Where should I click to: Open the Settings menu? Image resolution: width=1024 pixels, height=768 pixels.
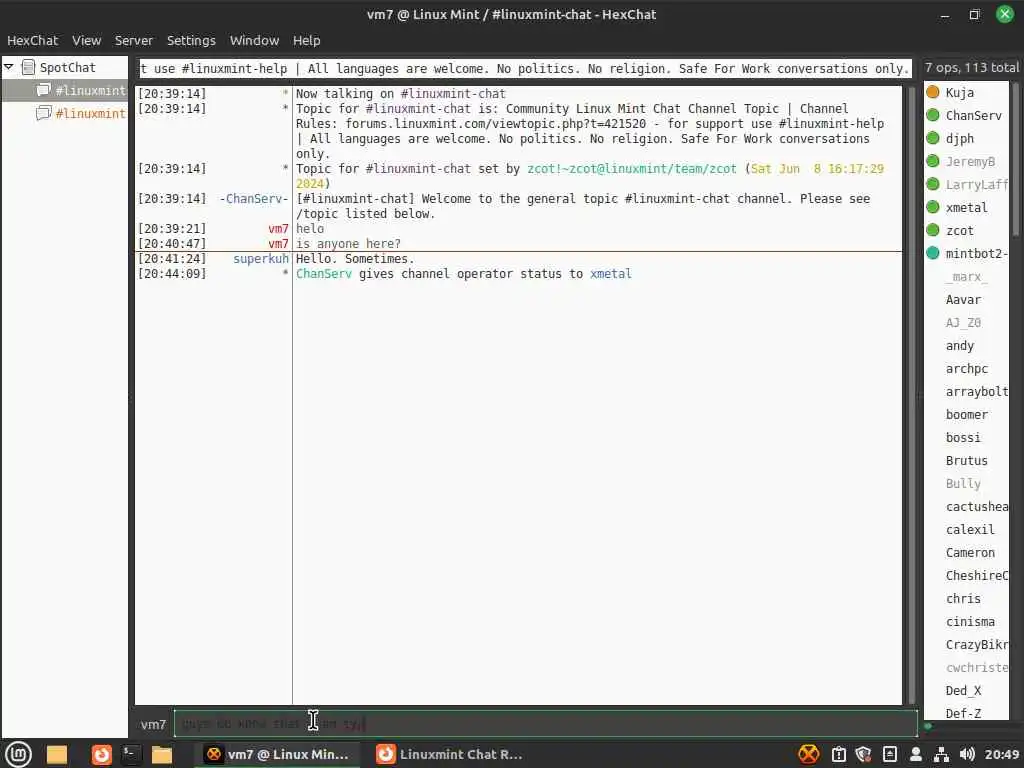[x=191, y=40]
